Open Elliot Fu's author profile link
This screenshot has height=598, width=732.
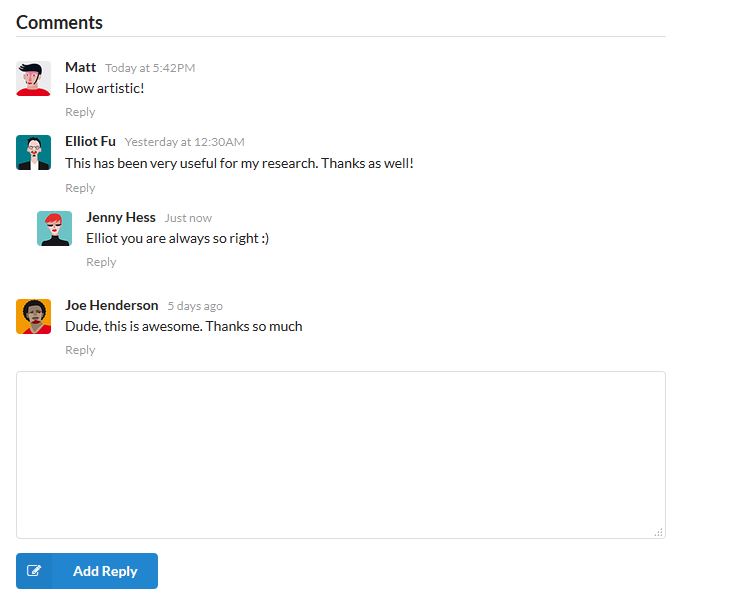90,141
